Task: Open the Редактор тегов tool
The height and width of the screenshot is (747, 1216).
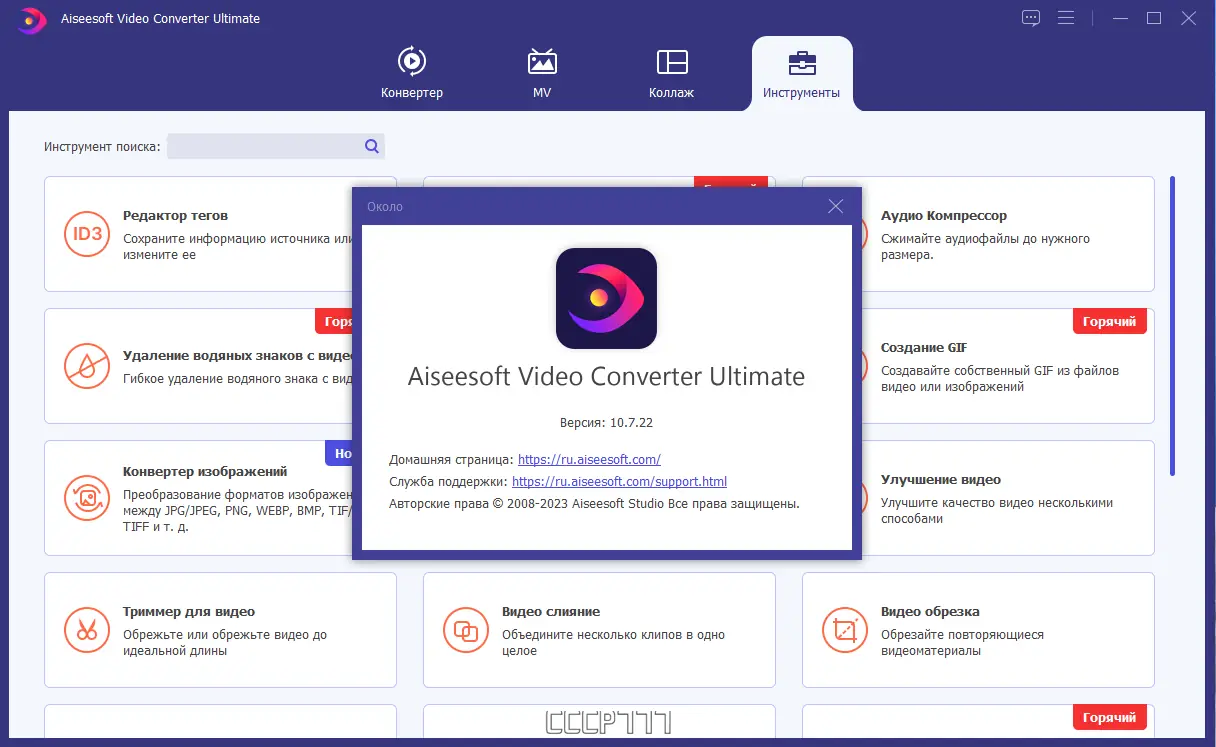Action: pyautogui.click(x=220, y=234)
